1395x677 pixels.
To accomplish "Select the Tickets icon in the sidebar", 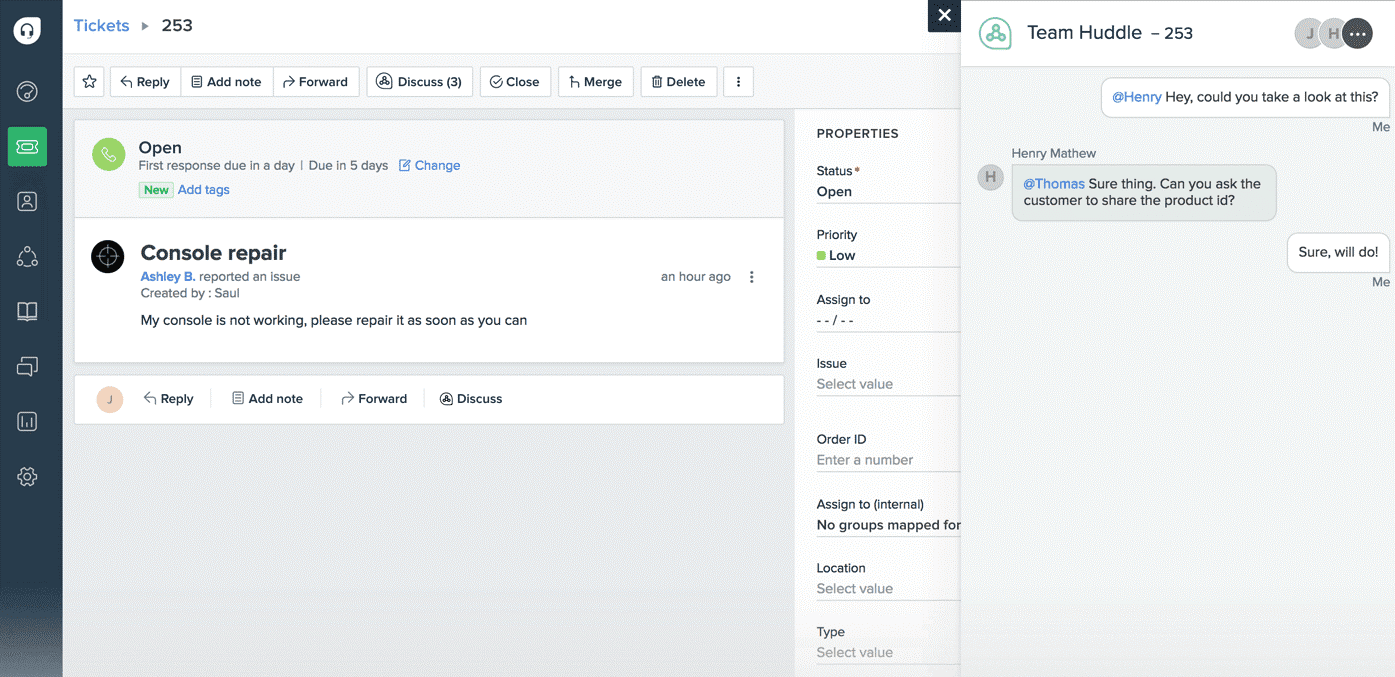I will (27, 146).
